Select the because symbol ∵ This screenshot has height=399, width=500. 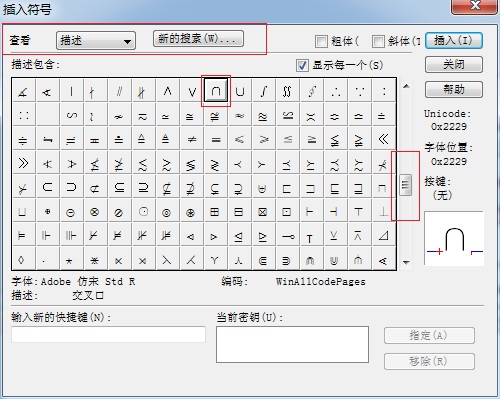[360, 91]
